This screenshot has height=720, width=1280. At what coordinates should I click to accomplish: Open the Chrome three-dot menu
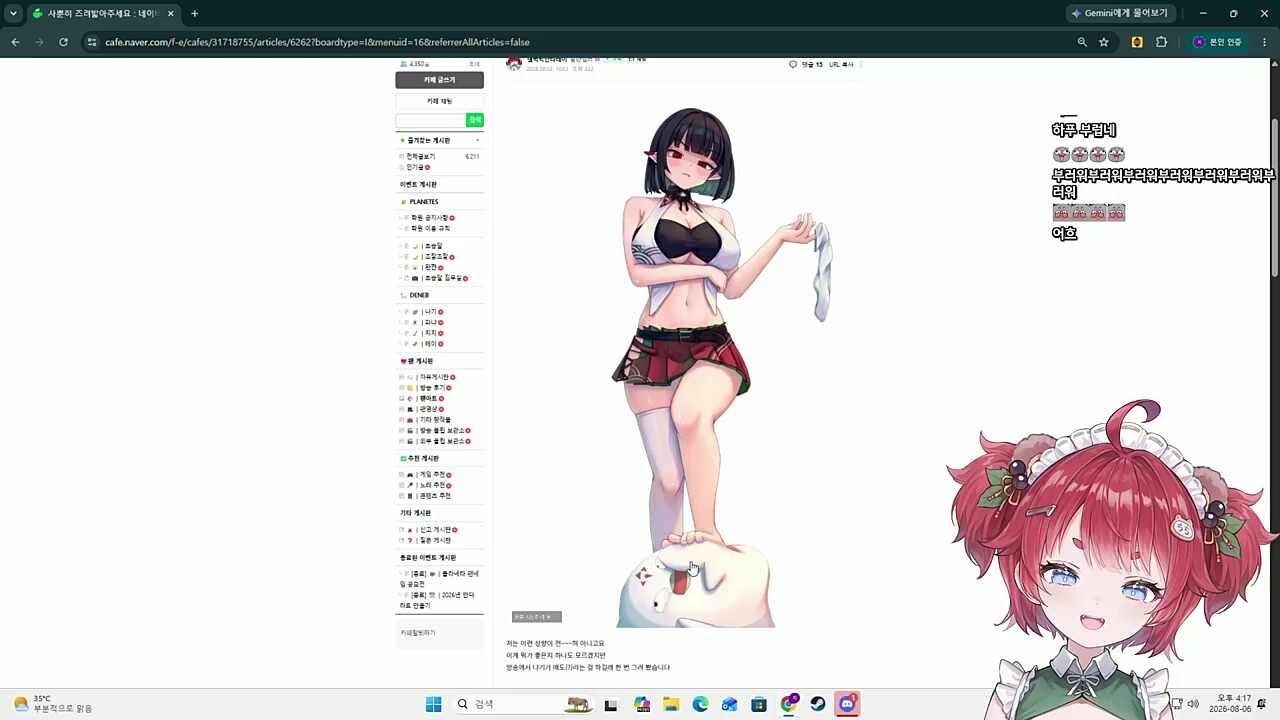(x=1265, y=42)
